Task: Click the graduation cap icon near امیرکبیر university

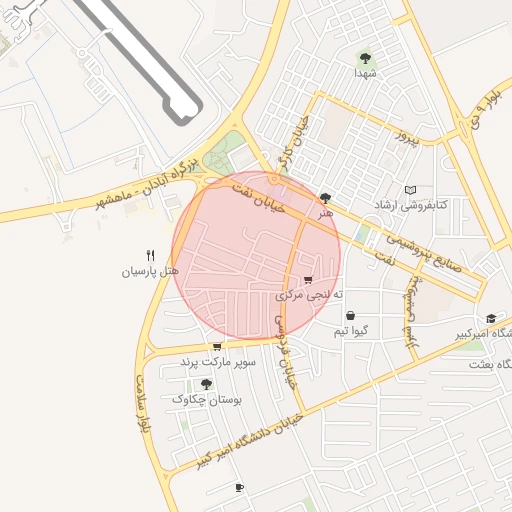Action: pyautogui.click(x=491, y=319)
